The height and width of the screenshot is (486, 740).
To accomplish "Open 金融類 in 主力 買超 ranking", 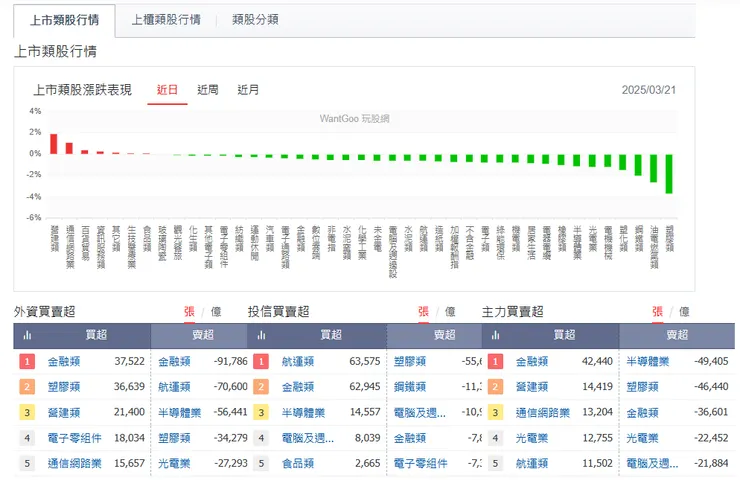I will coord(532,362).
